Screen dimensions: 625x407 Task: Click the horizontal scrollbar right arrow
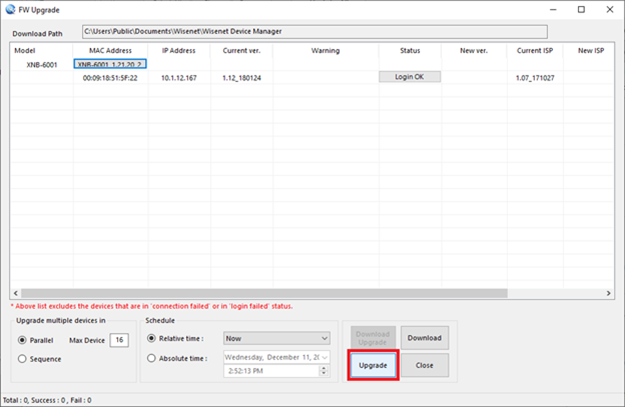coord(609,293)
